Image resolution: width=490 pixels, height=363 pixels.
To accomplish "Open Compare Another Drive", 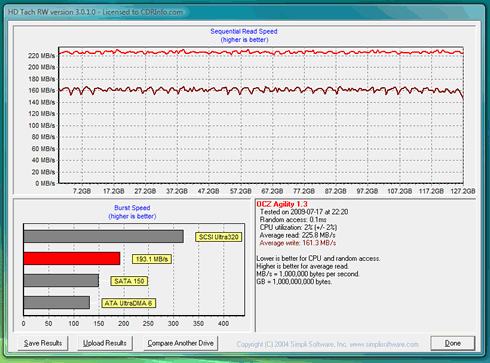I will [180, 343].
